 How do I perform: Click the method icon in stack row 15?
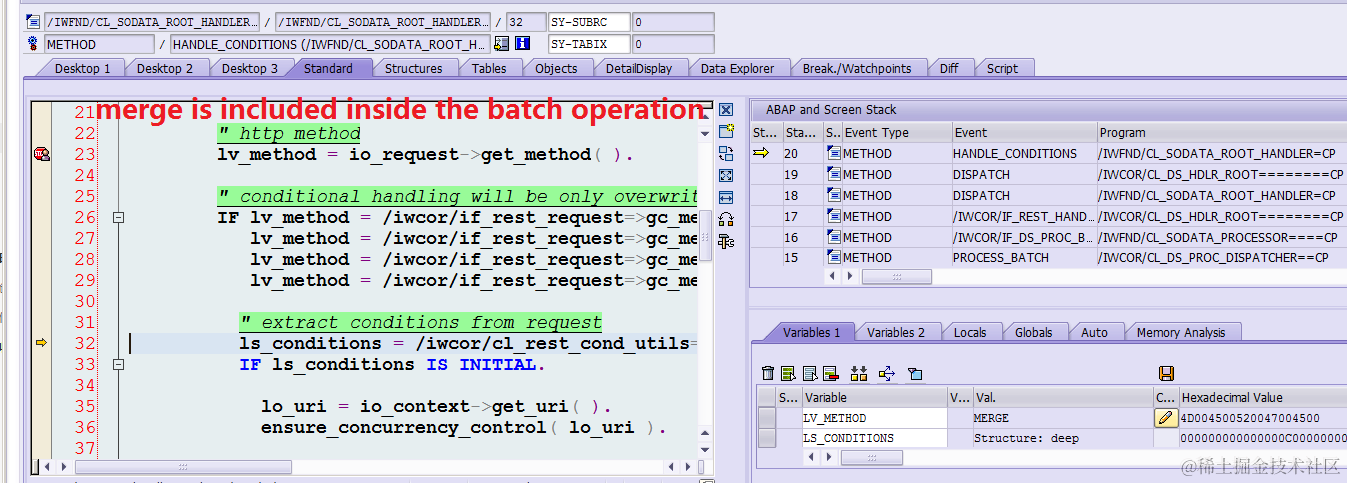coord(834,257)
